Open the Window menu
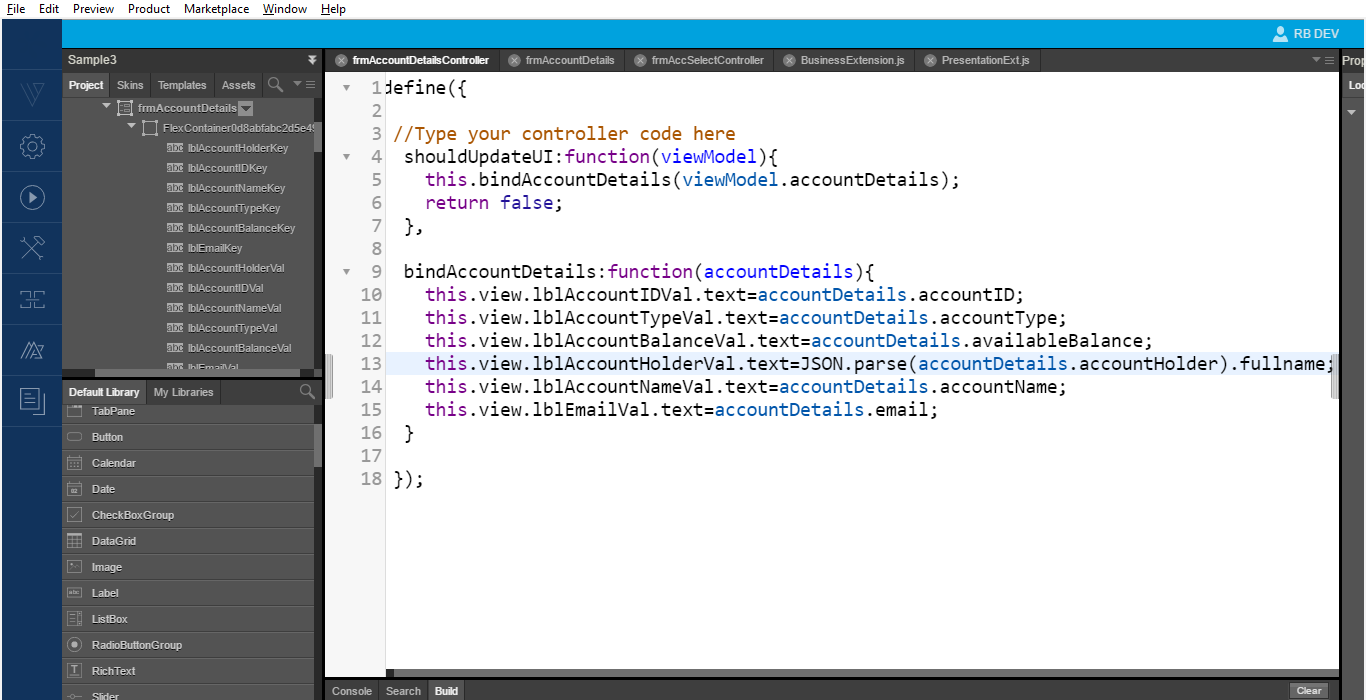 285,9
